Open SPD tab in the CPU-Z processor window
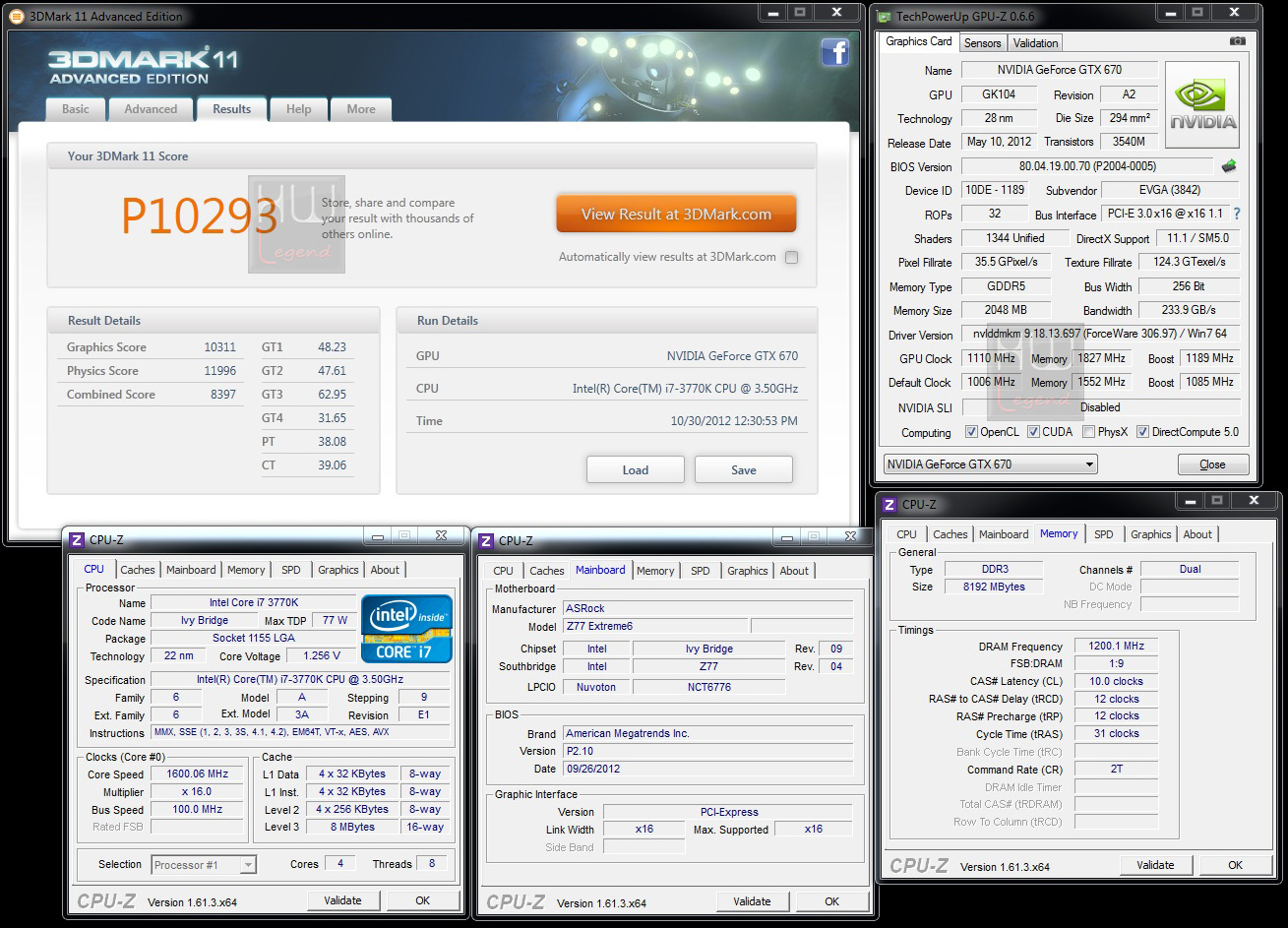This screenshot has height=928, width=1288. point(291,570)
